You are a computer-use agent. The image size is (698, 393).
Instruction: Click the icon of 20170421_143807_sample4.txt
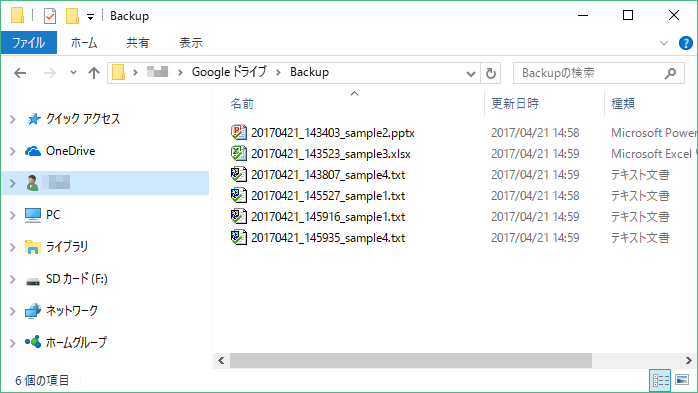[x=239, y=174]
